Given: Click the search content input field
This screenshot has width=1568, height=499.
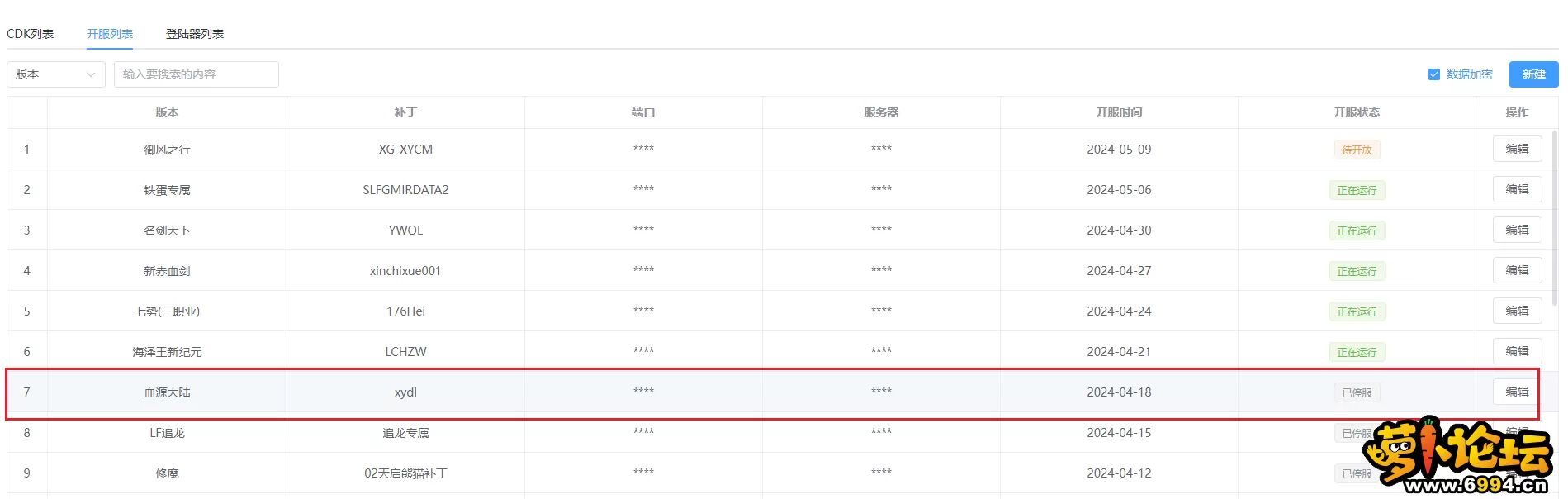Looking at the screenshot, I should [197, 74].
